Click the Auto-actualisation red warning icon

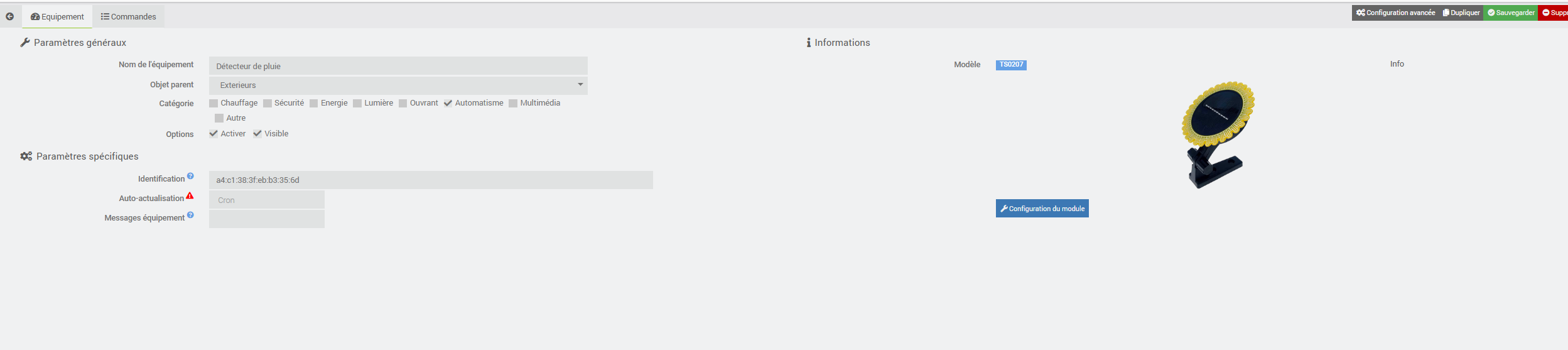click(190, 196)
